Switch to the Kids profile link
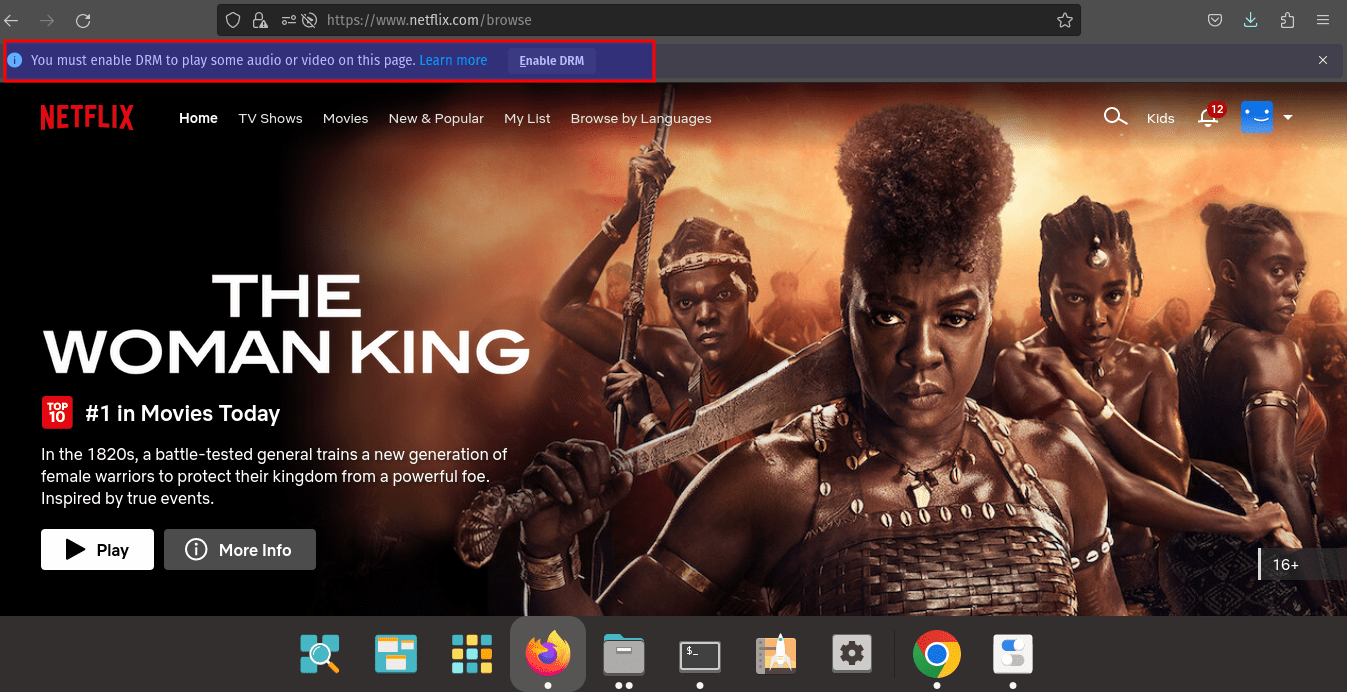Screen dimensions: 1347x692 click(x=1160, y=118)
